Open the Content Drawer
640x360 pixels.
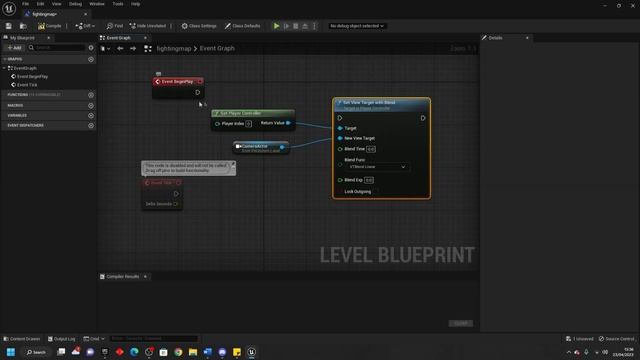(22, 339)
